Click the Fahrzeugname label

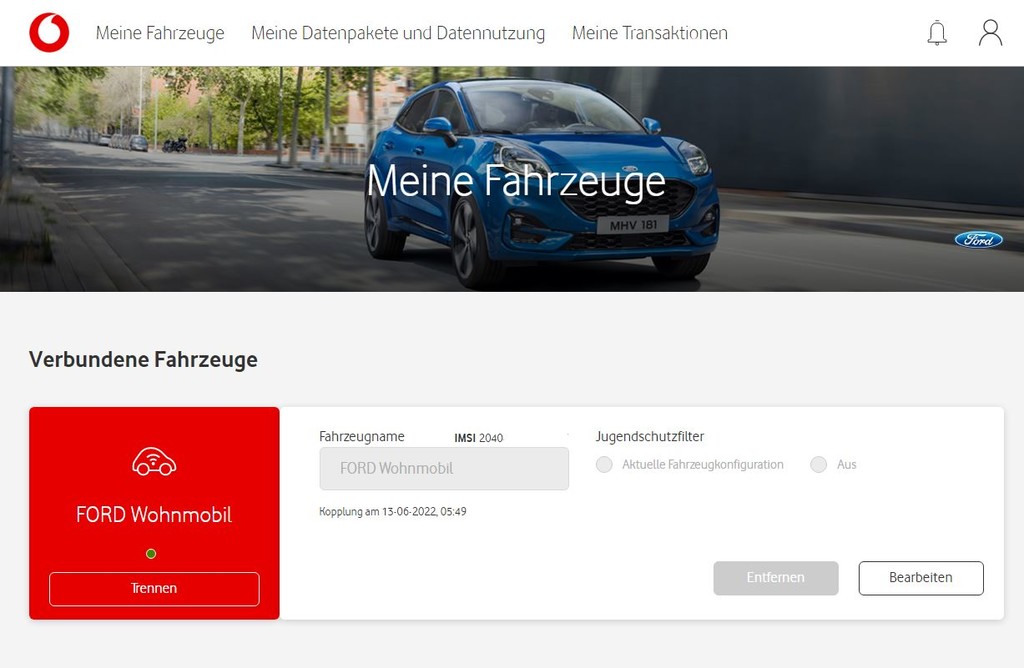click(x=362, y=436)
